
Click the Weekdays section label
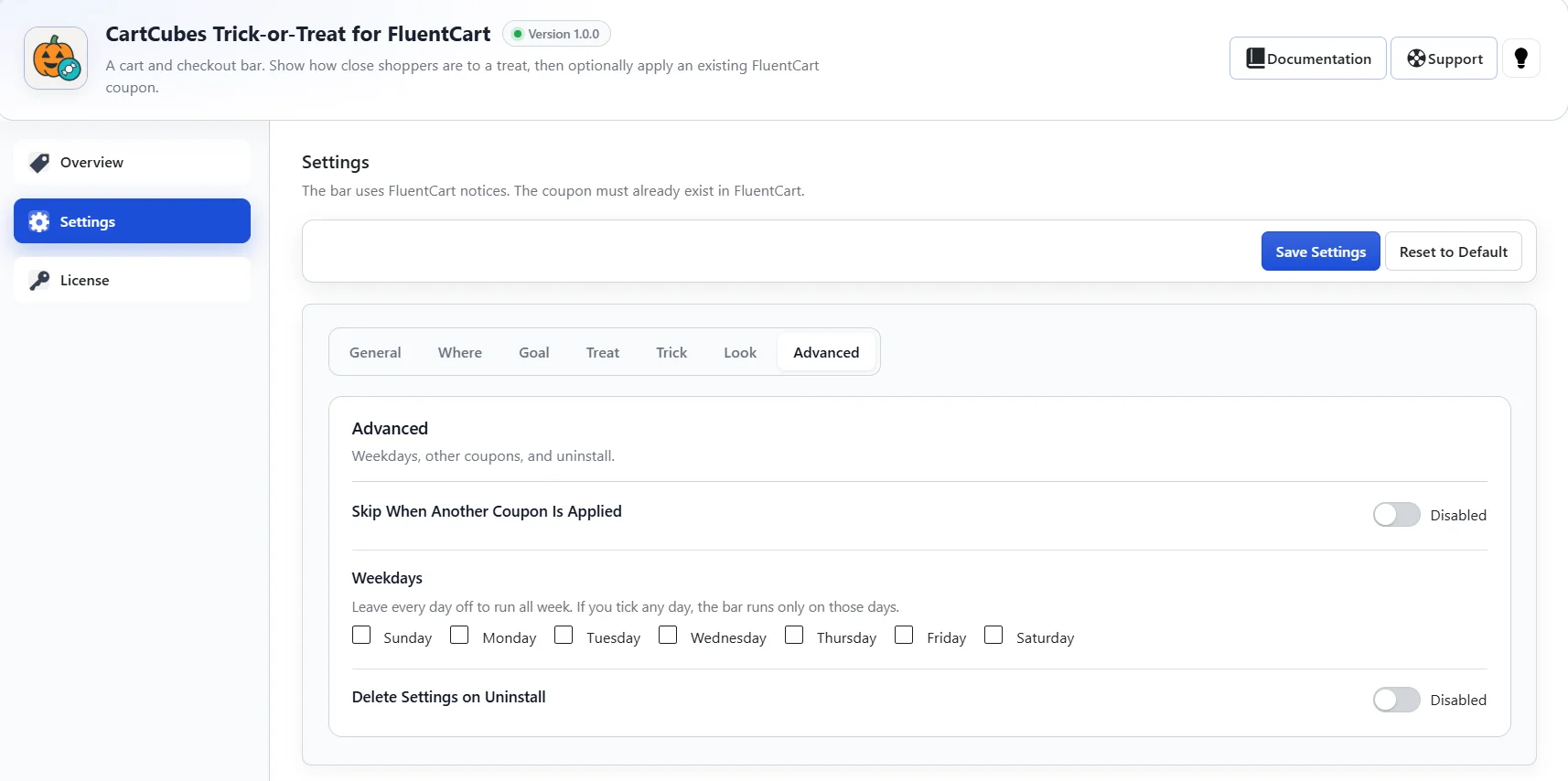click(x=387, y=578)
